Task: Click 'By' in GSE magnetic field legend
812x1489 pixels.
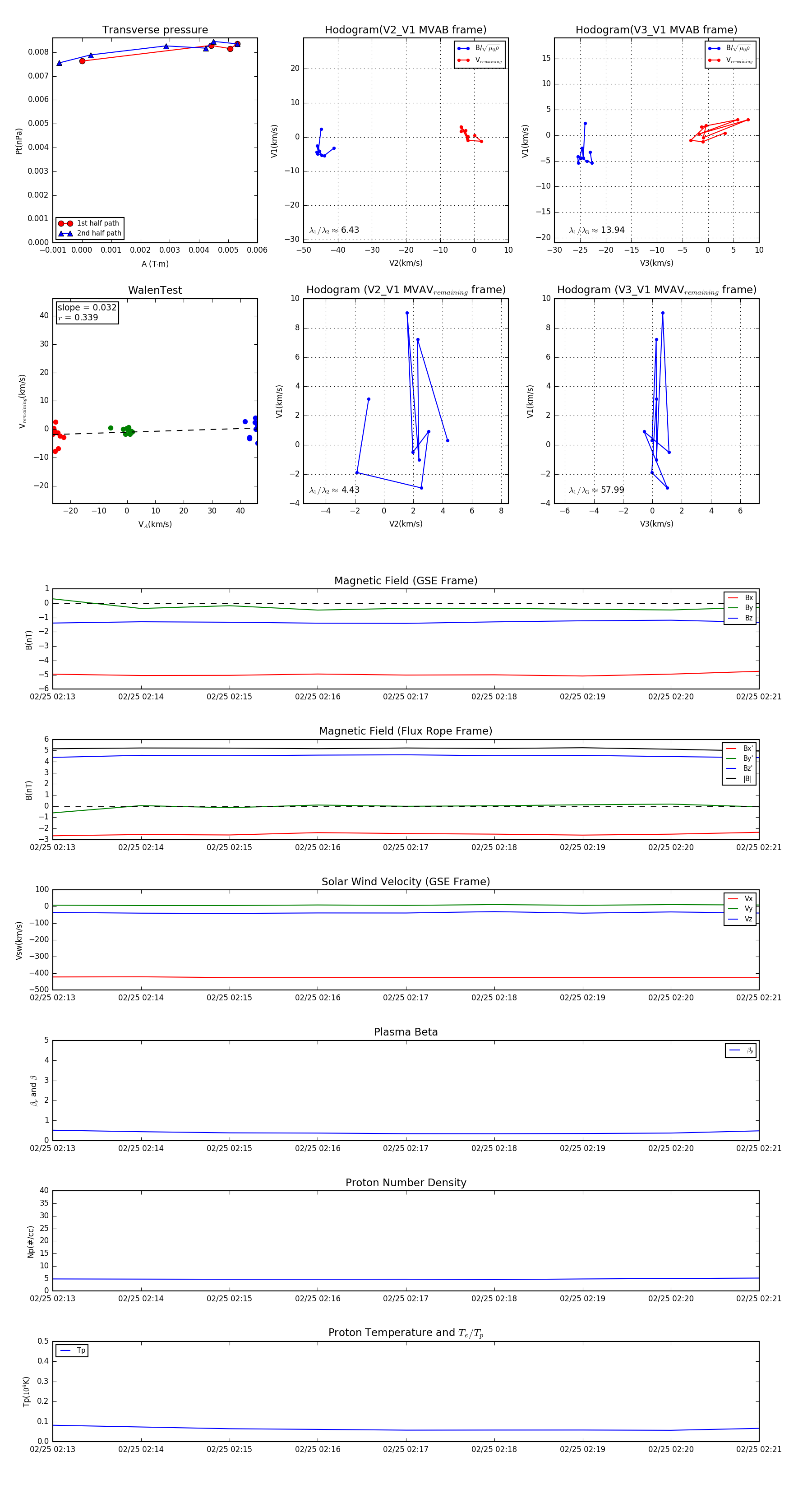Action: pos(740,608)
